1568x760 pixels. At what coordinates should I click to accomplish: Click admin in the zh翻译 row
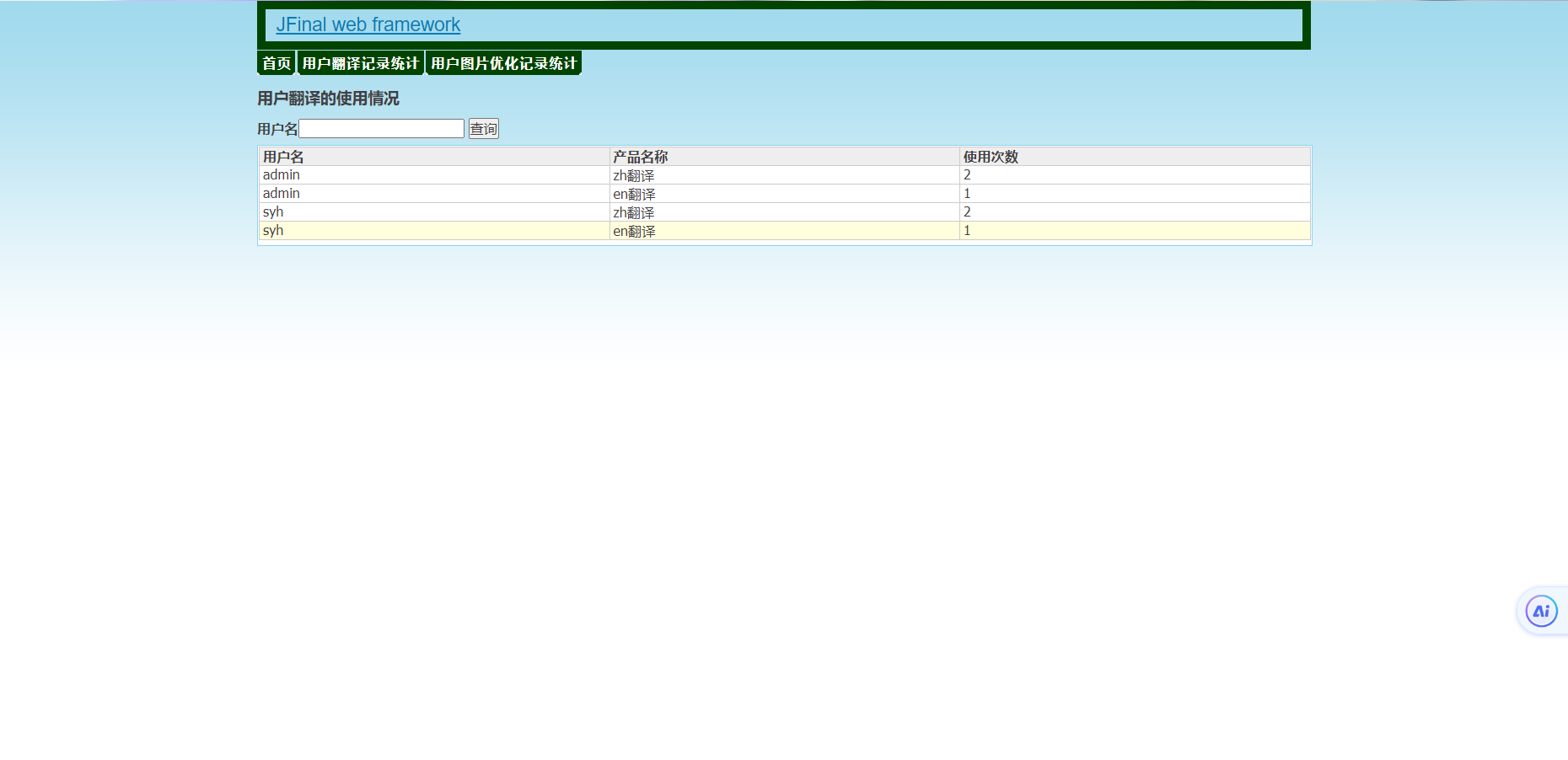282,175
